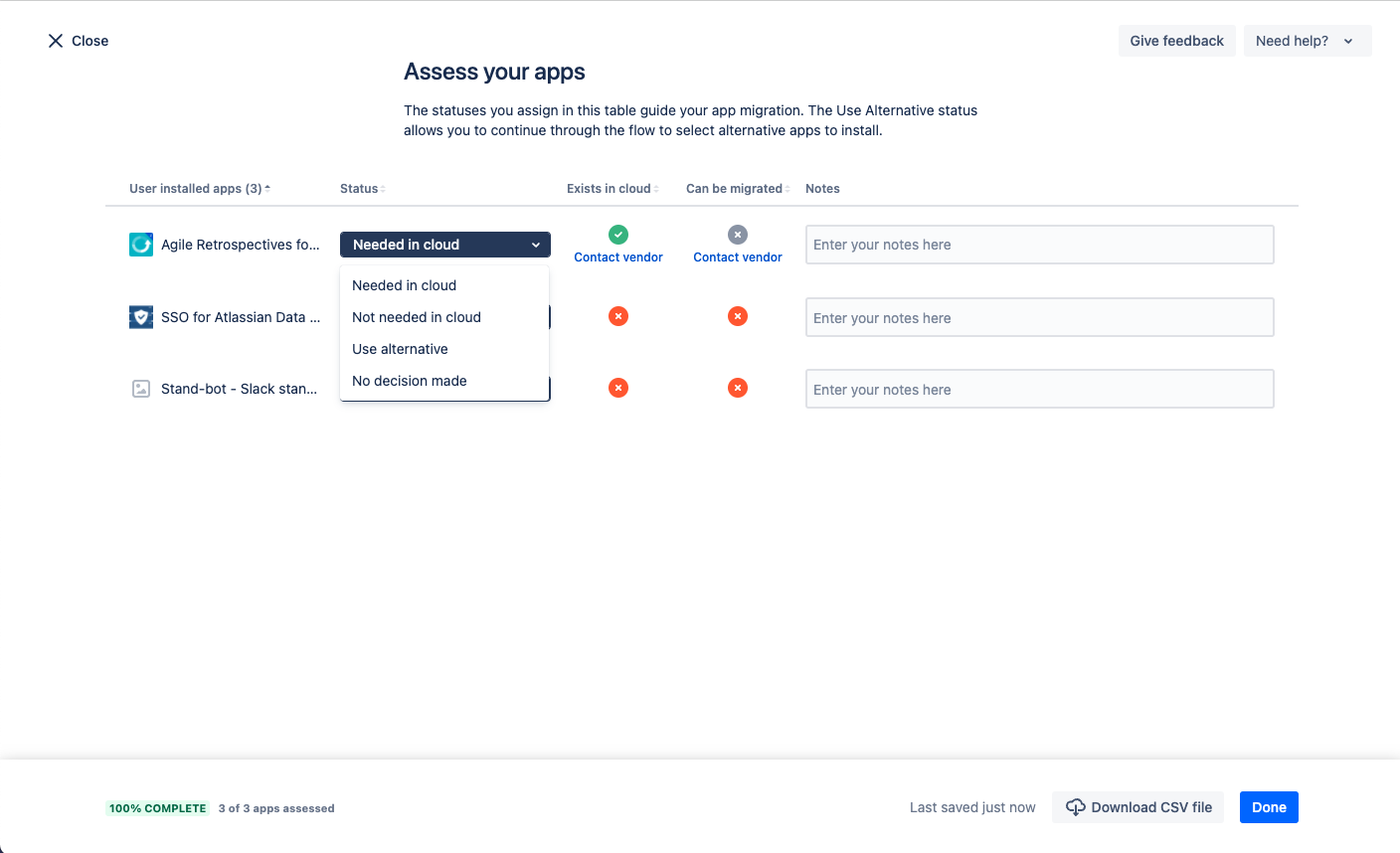
Task: Select No decision made option
Action: tap(444, 381)
